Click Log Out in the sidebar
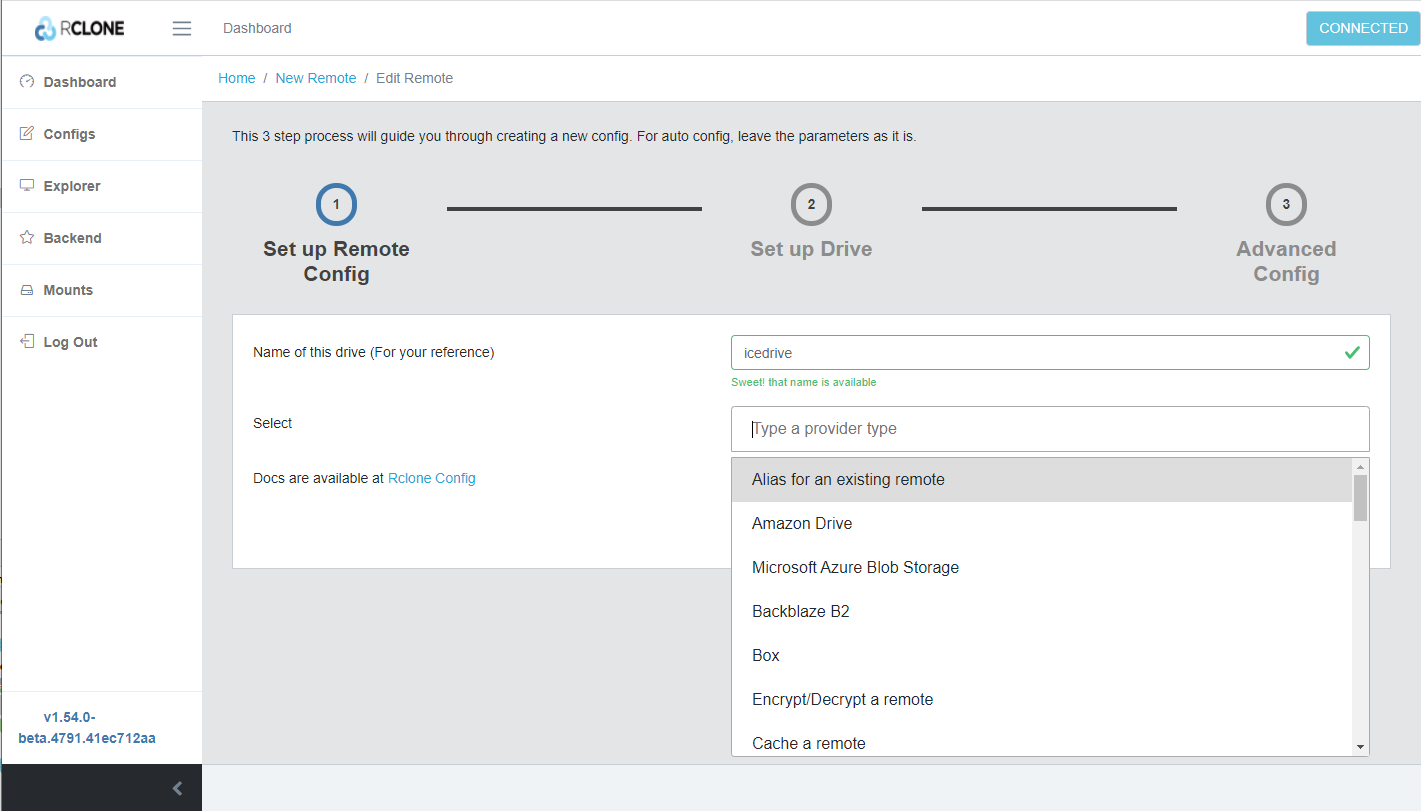1421x811 pixels. pos(102,342)
